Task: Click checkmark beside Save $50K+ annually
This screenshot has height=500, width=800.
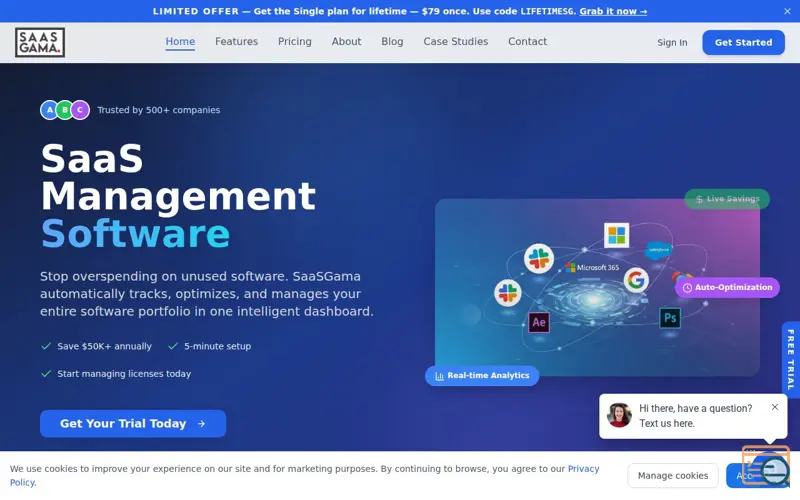Action: (46, 346)
